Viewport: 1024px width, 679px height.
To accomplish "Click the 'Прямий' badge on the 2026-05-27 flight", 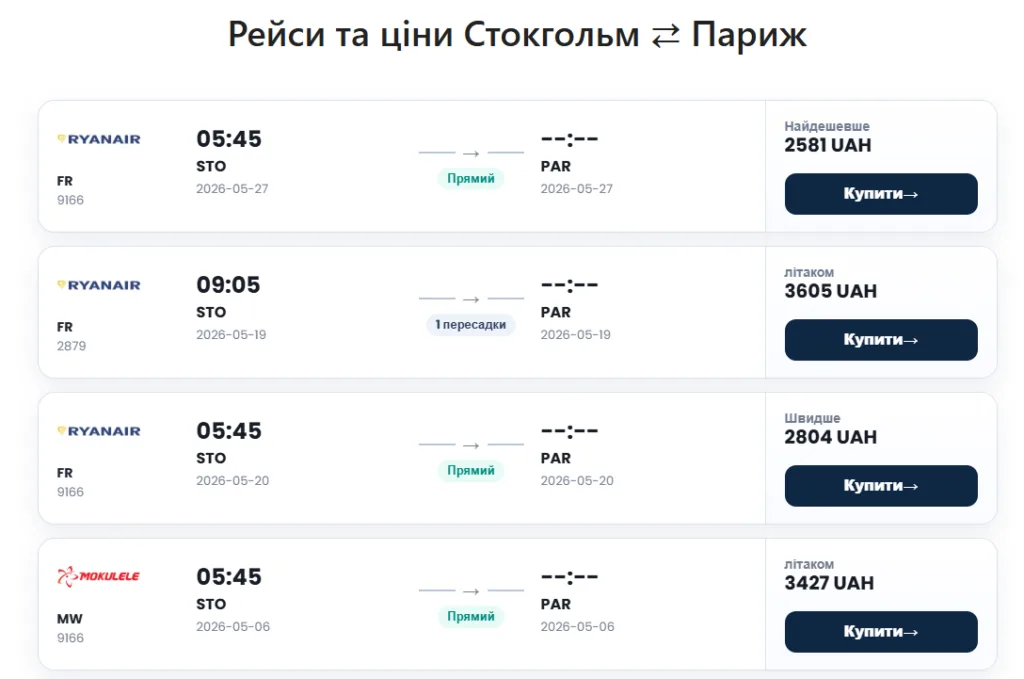I will (471, 179).
